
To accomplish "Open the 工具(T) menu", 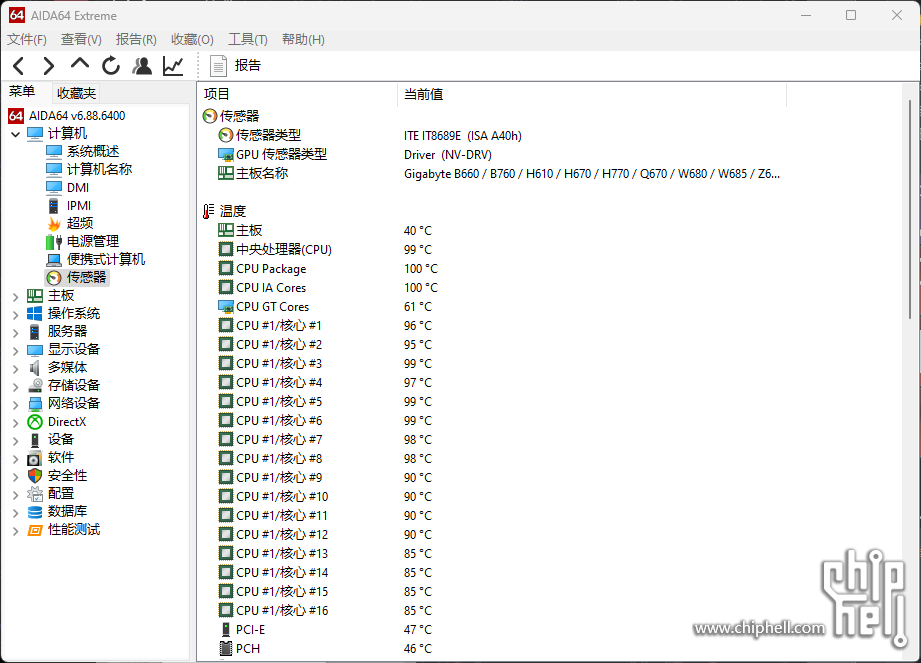I will 248,39.
